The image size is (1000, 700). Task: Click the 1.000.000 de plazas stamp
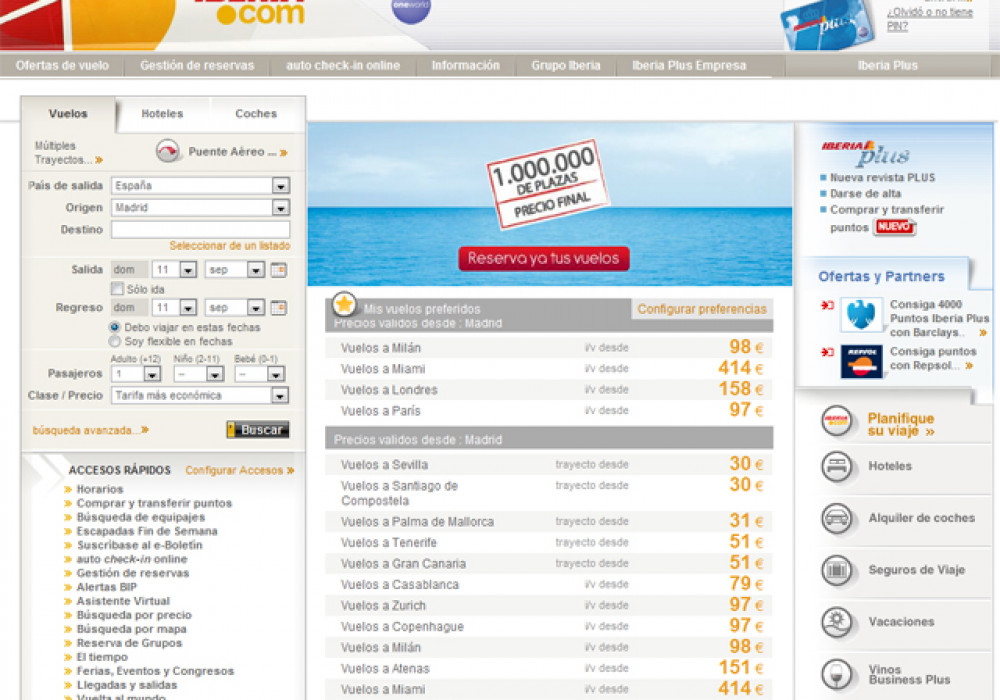[548, 184]
